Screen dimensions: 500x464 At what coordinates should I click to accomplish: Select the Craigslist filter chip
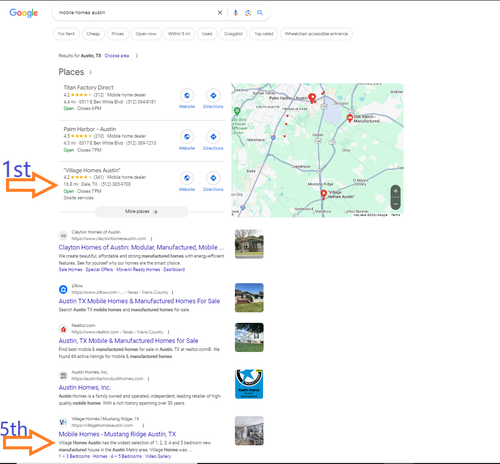tap(233, 34)
